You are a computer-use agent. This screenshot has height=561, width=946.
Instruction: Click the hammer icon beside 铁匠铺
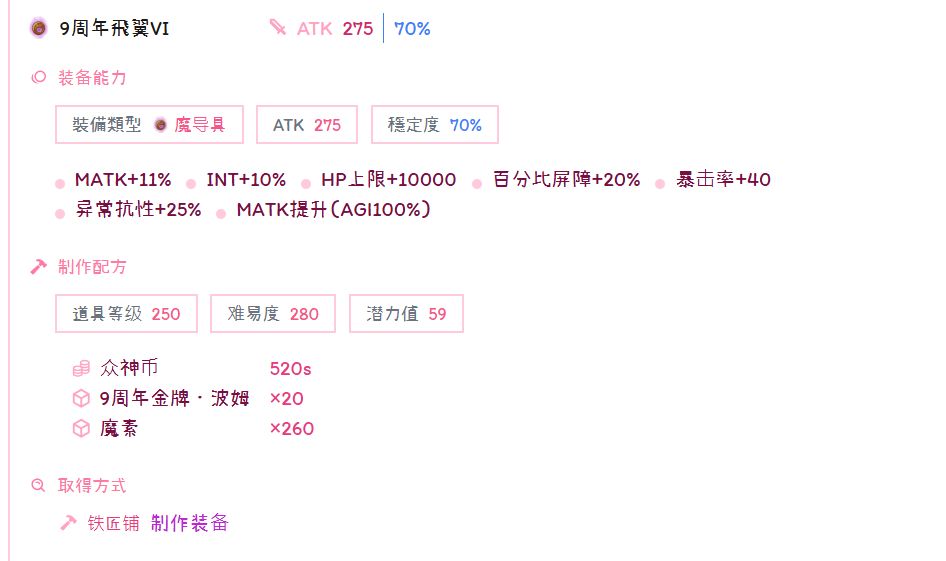69,523
